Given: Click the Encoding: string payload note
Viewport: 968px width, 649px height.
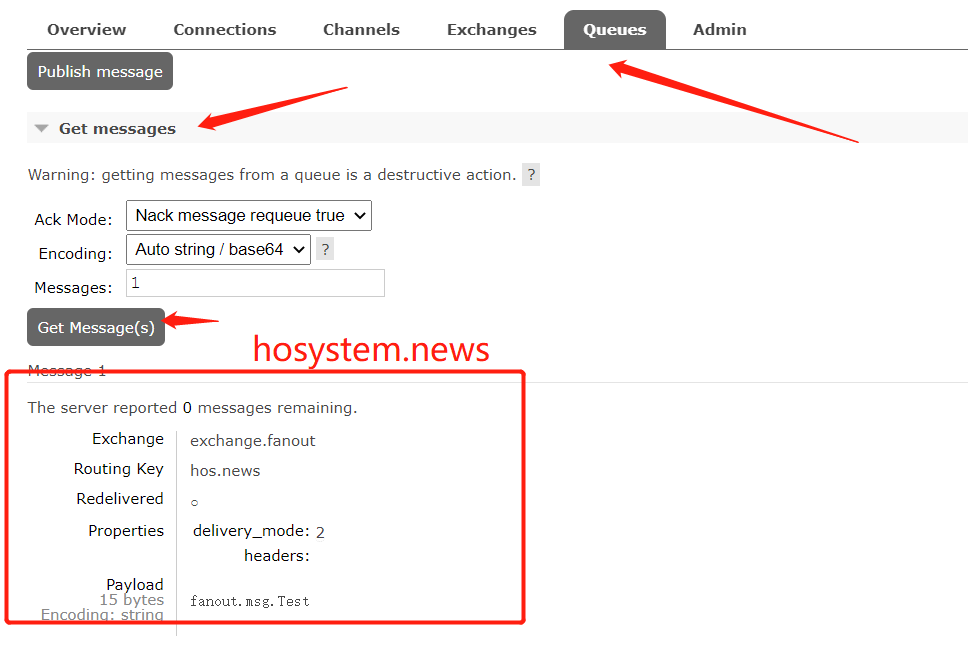Looking at the screenshot, I should click(102, 614).
